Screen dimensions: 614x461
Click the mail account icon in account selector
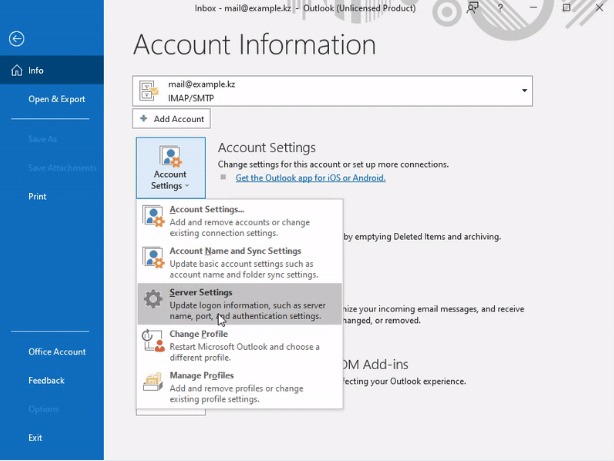point(149,90)
